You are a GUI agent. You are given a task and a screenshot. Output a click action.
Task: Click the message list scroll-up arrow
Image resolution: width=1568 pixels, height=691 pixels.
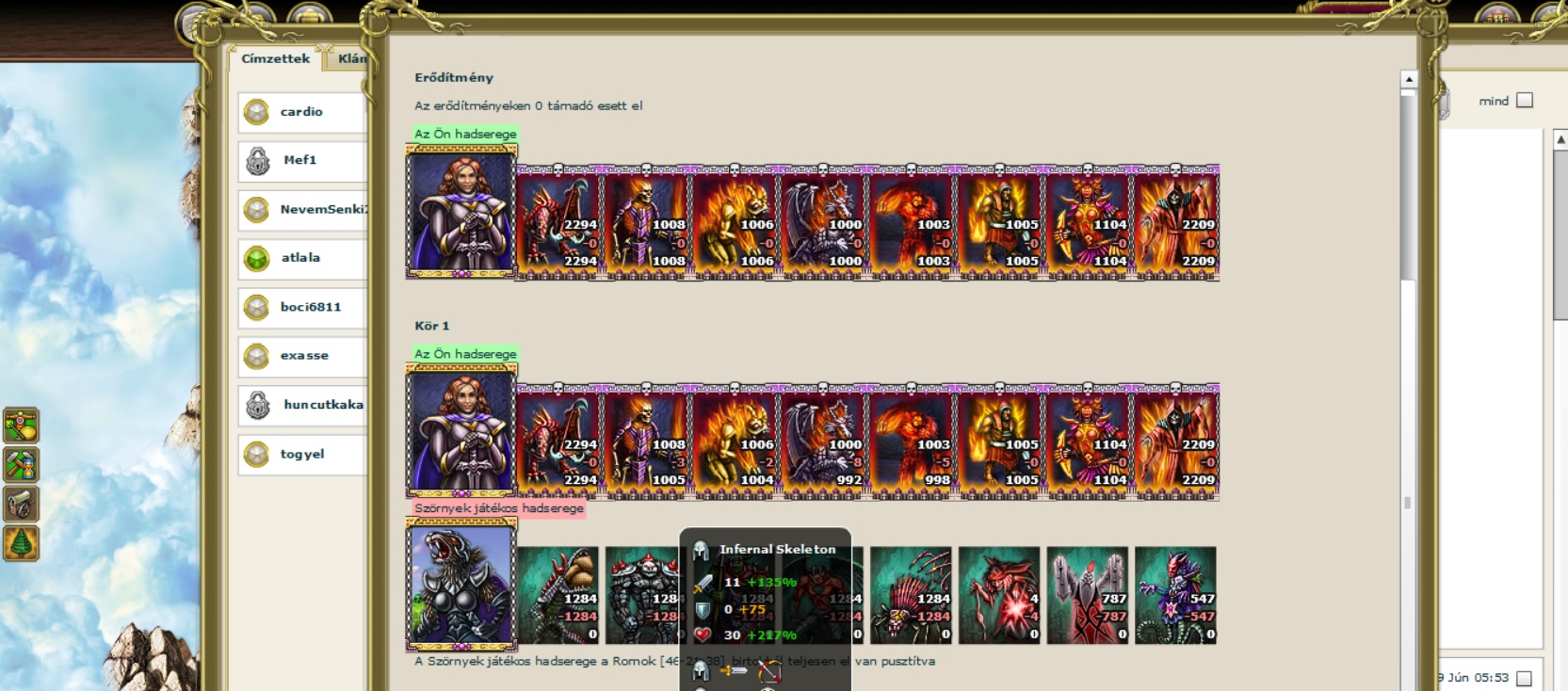(1560, 139)
